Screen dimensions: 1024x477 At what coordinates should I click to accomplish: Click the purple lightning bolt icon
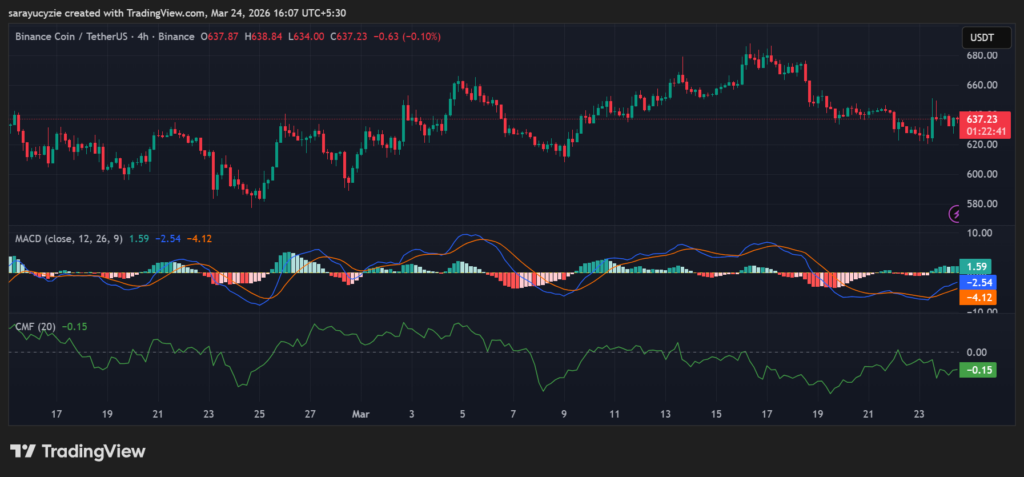tap(956, 212)
